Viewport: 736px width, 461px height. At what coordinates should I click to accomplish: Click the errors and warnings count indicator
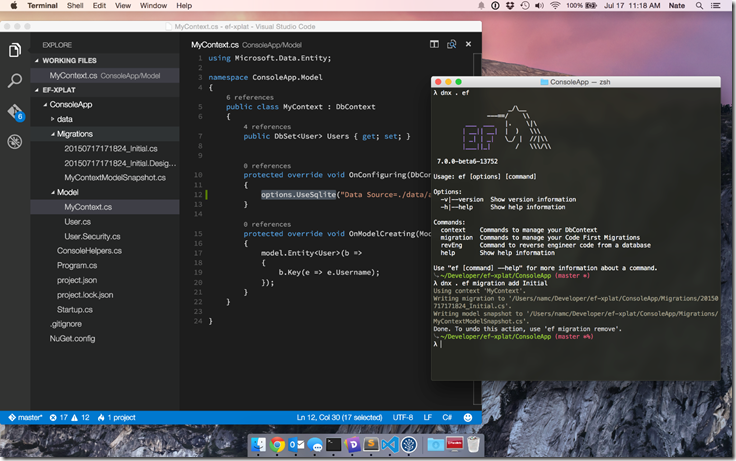69,417
